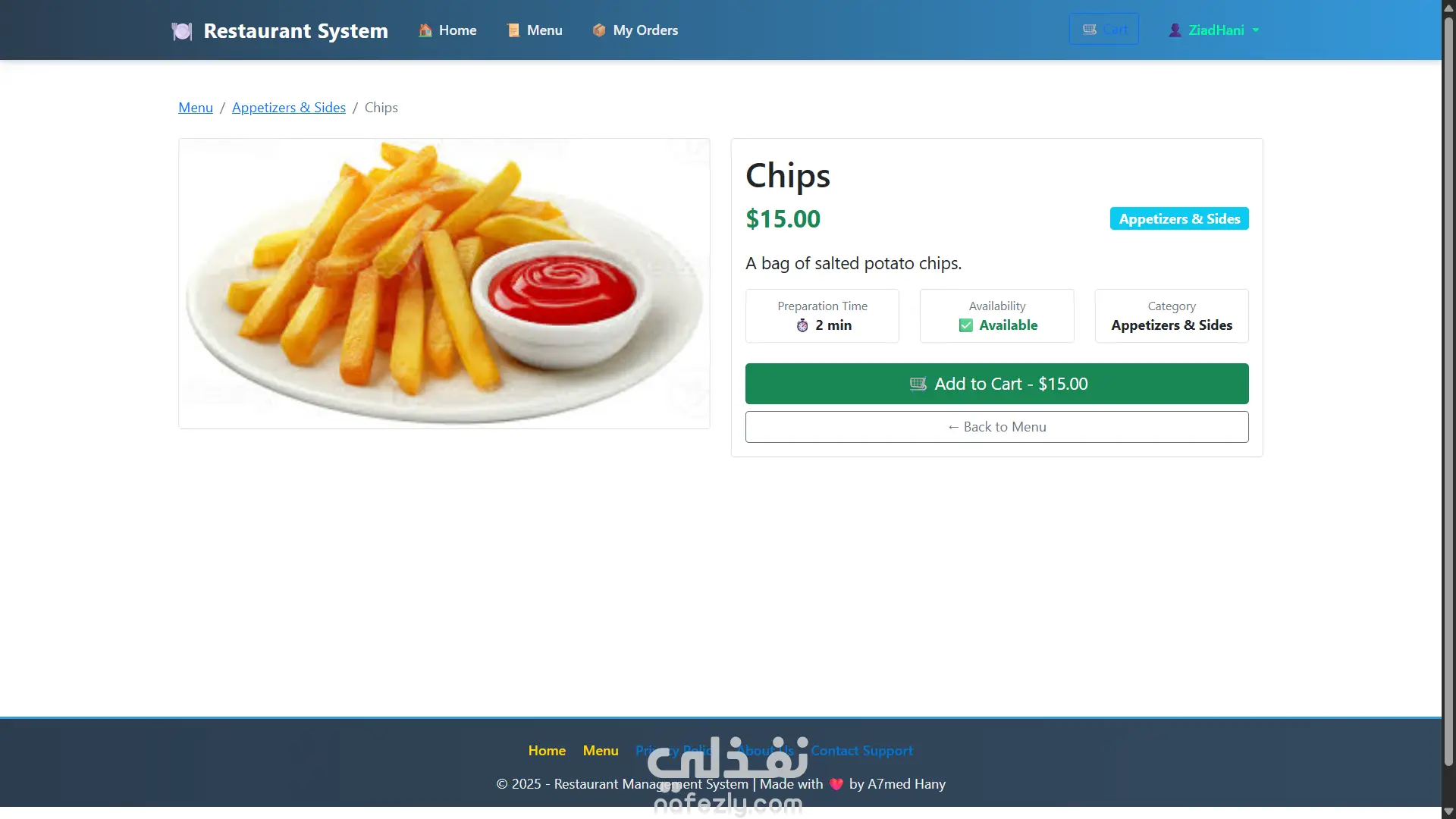Open the ZiadHani user menu
This screenshot has height=819, width=1456.
pos(1213,30)
